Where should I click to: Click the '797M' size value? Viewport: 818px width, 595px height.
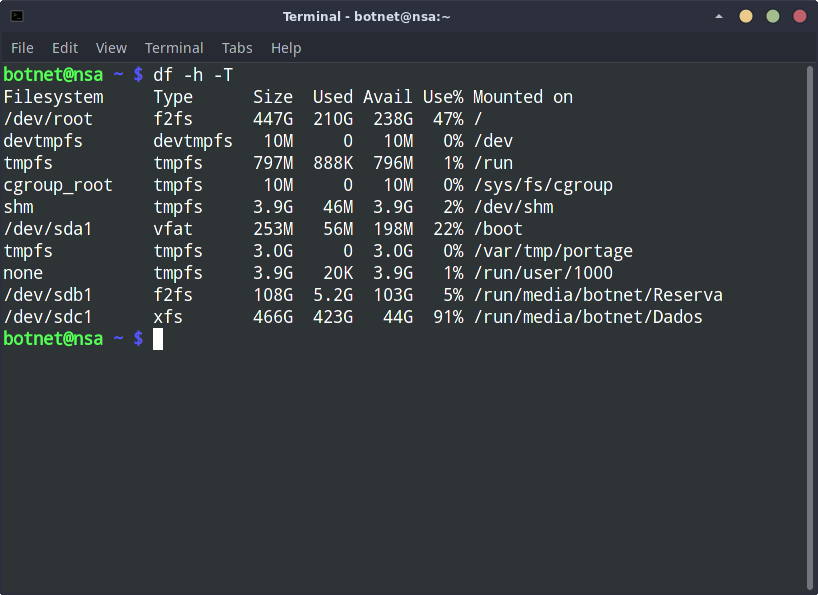[x=273, y=163]
